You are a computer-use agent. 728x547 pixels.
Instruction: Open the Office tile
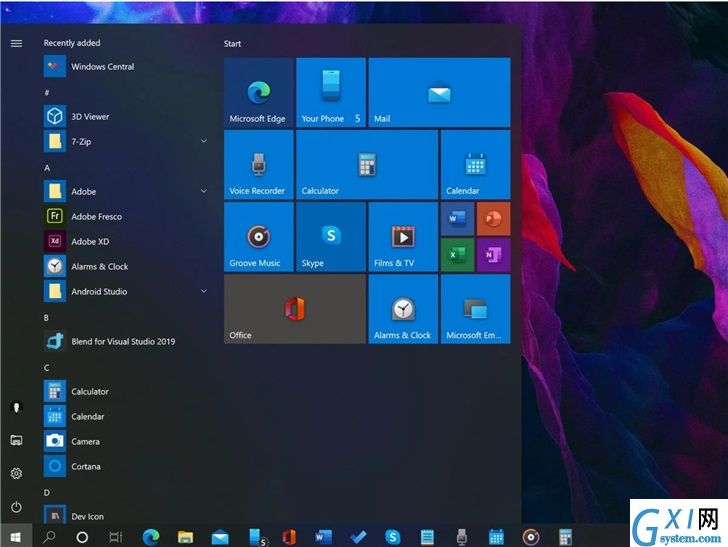(x=295, y=309)
